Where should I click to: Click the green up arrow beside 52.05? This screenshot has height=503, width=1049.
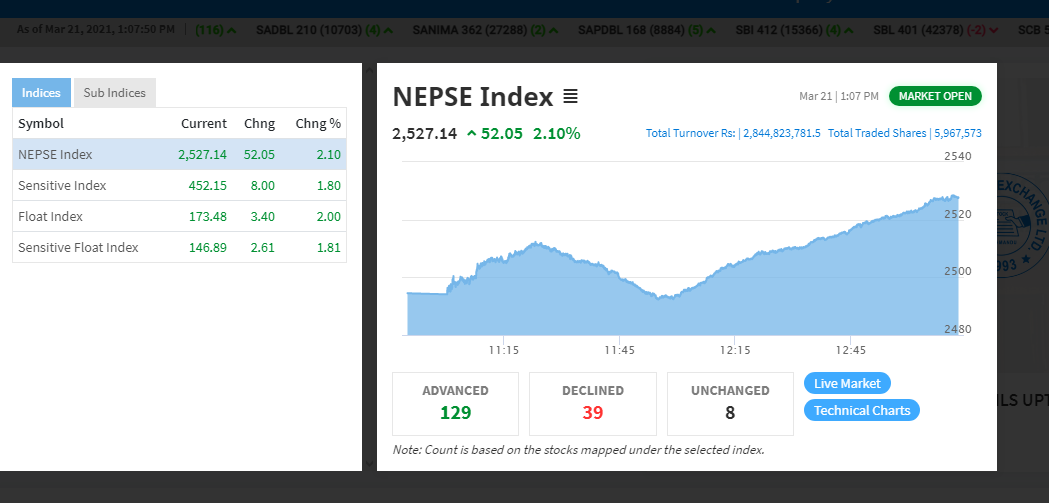[x=472, y=134]
